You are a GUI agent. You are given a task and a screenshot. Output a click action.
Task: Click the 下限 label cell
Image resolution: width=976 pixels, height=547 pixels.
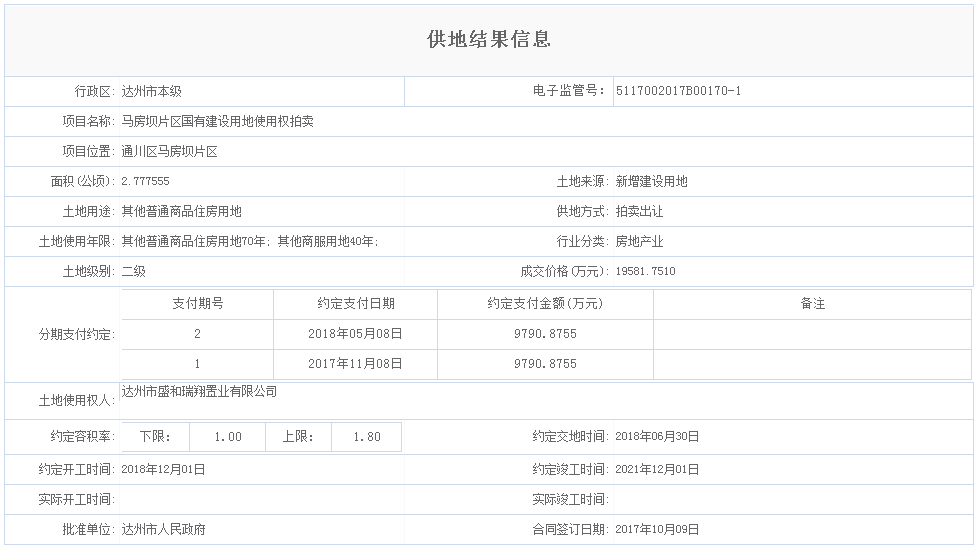[x=155, y=437]
